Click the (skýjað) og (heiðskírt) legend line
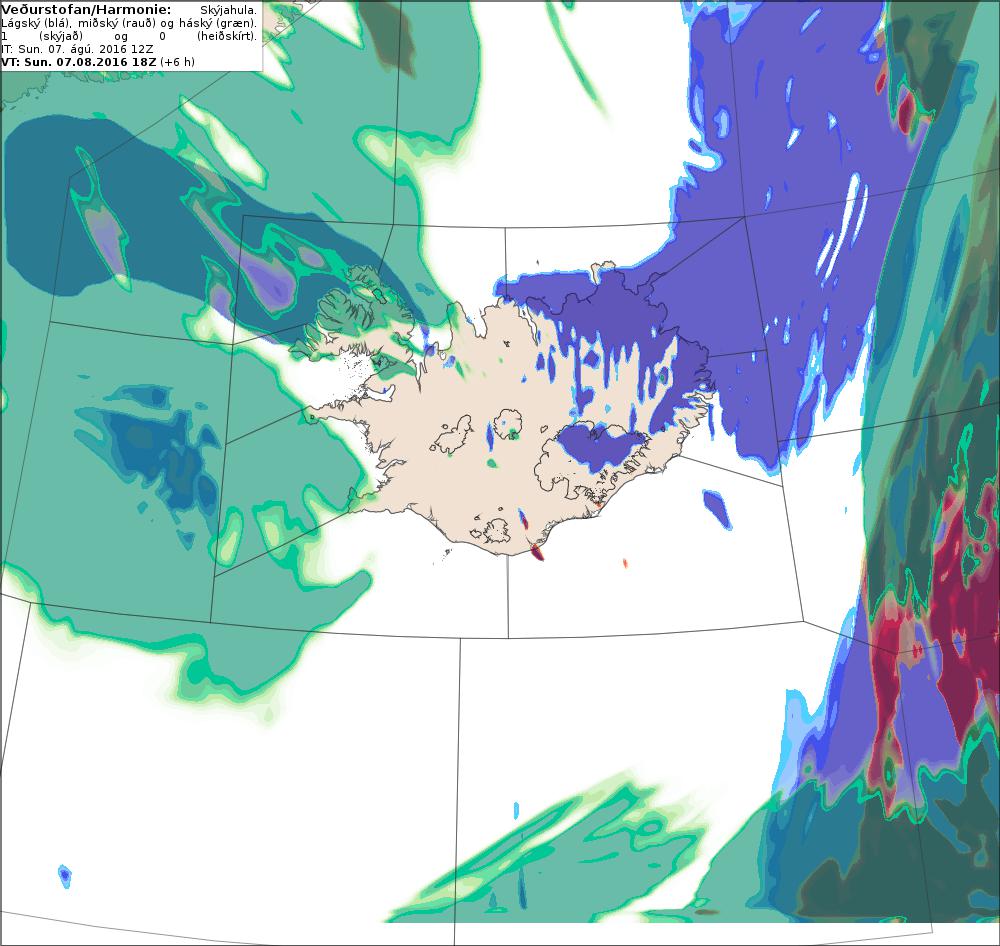The height and width of the screenshot is (946, 1000). tap(129, 36)
